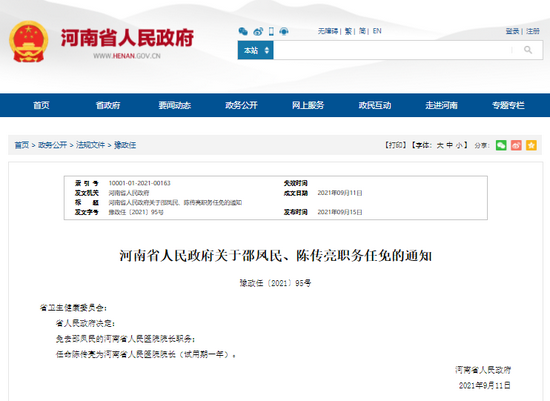550x401 pixels.
Task: Open 要闻动态 in the navigation bar
Action: [x=175, y=105]
